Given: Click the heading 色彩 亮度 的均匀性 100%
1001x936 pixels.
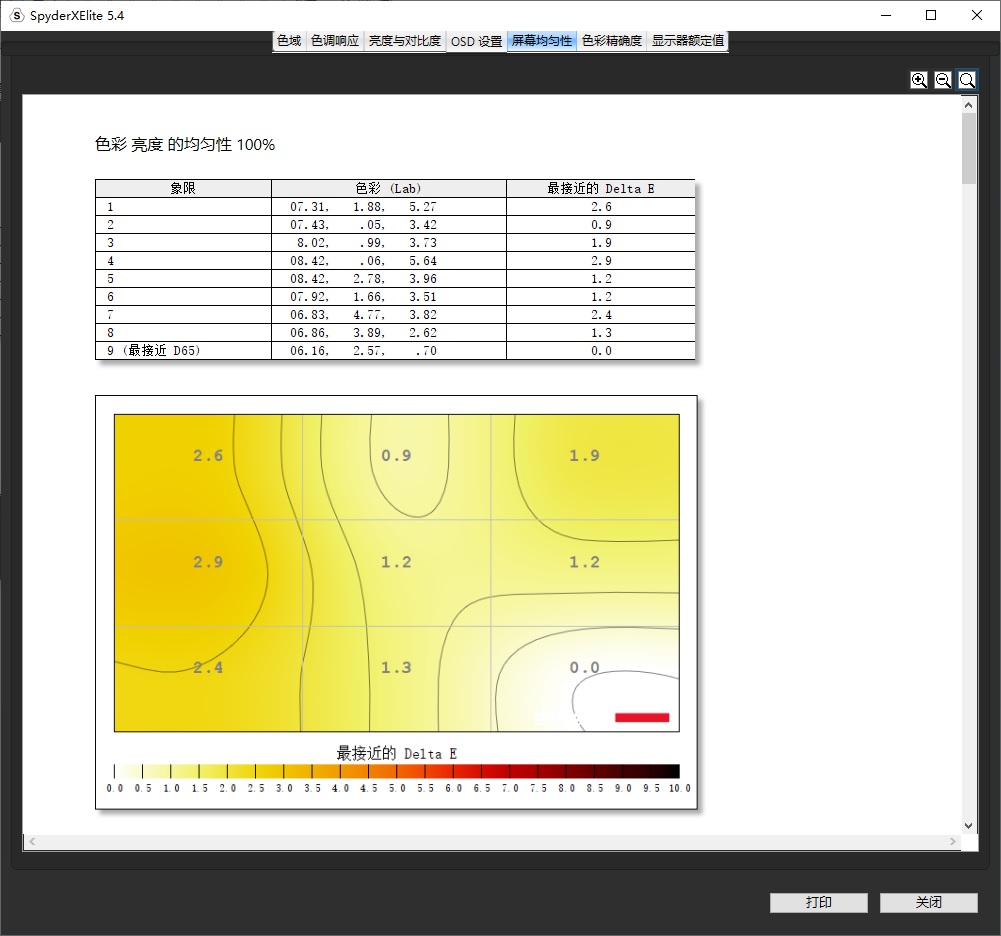Looking at the screenshot, I should [x=185, y=144].
